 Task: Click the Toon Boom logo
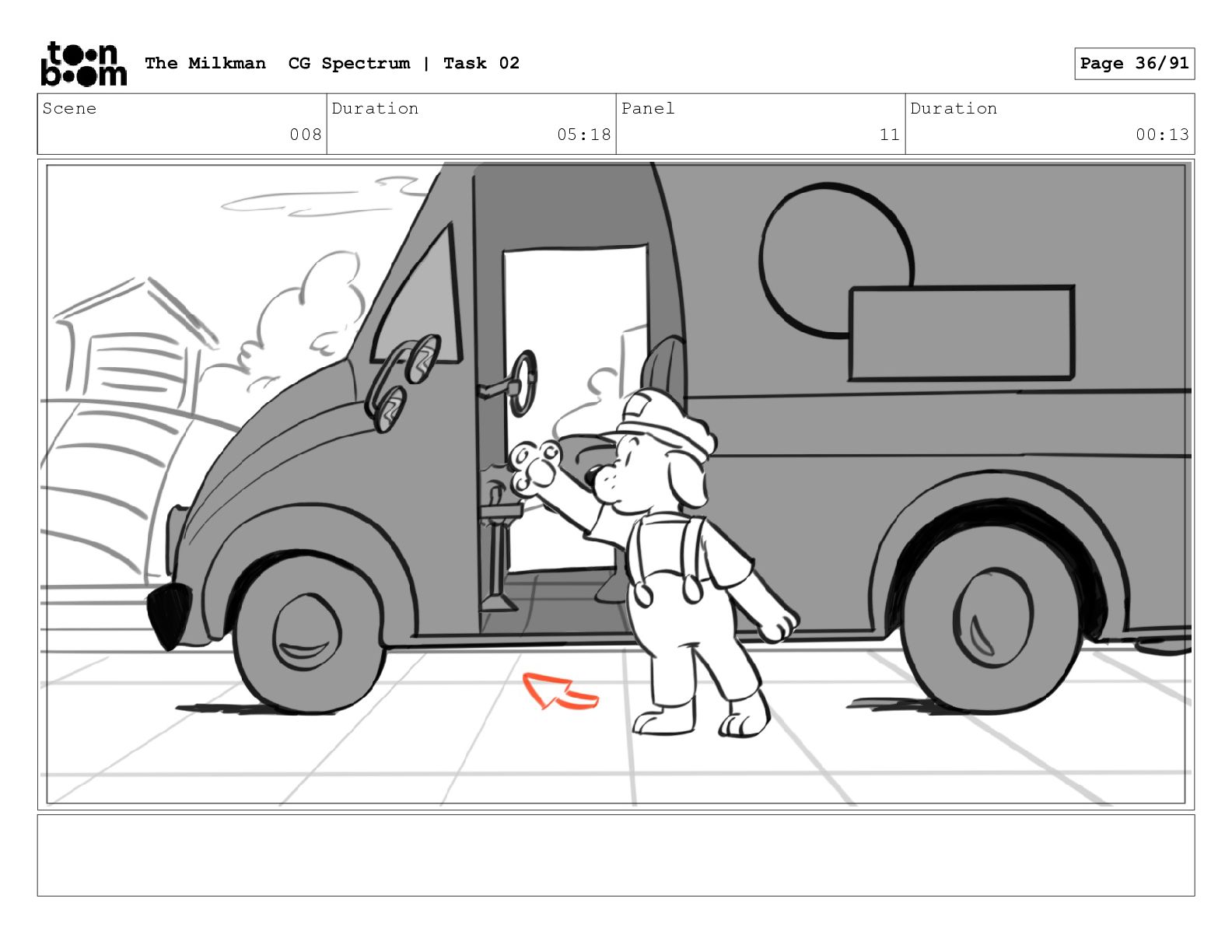coord(83,63)
